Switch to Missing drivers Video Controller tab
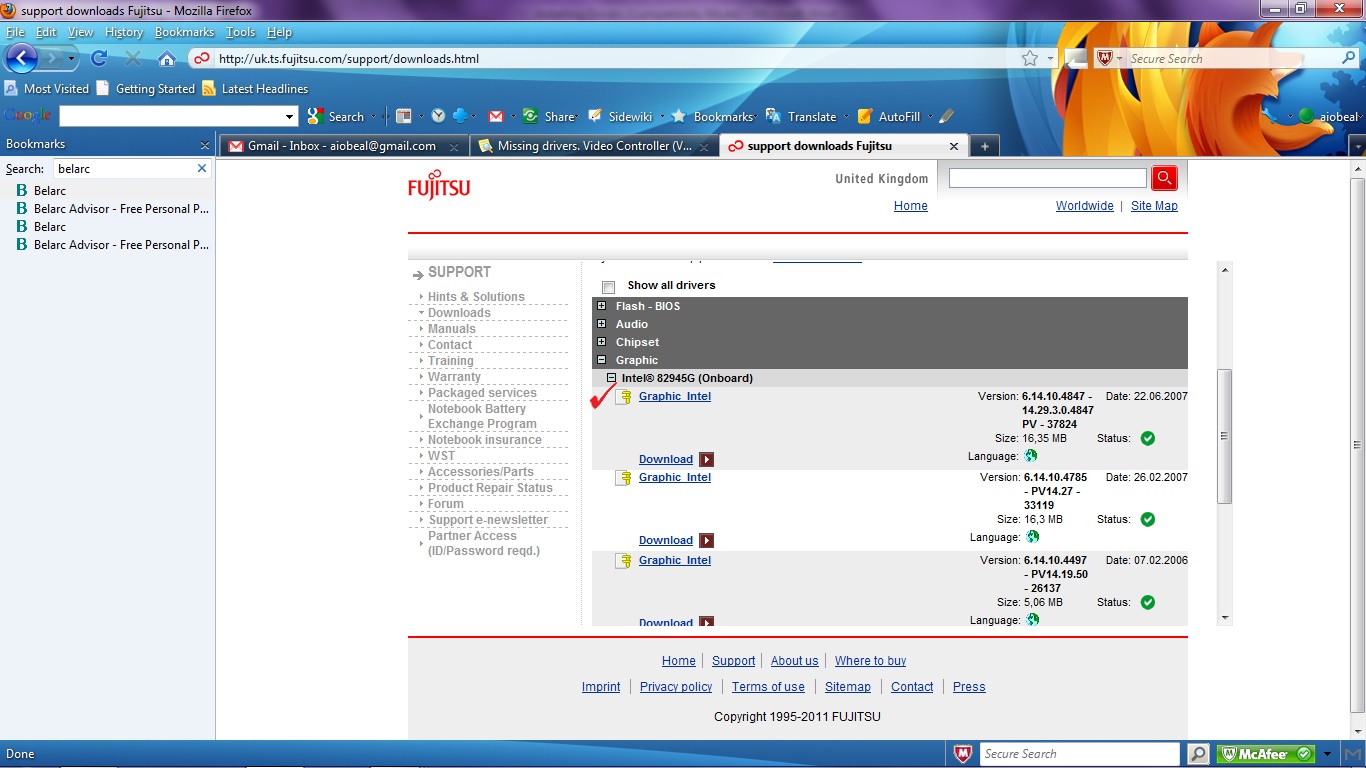This screenshot has width=1366, height=768. [x=594, y=146]
